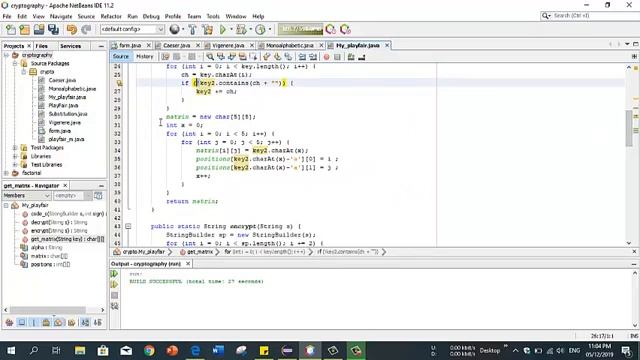Open the default config dropdown

160,29
